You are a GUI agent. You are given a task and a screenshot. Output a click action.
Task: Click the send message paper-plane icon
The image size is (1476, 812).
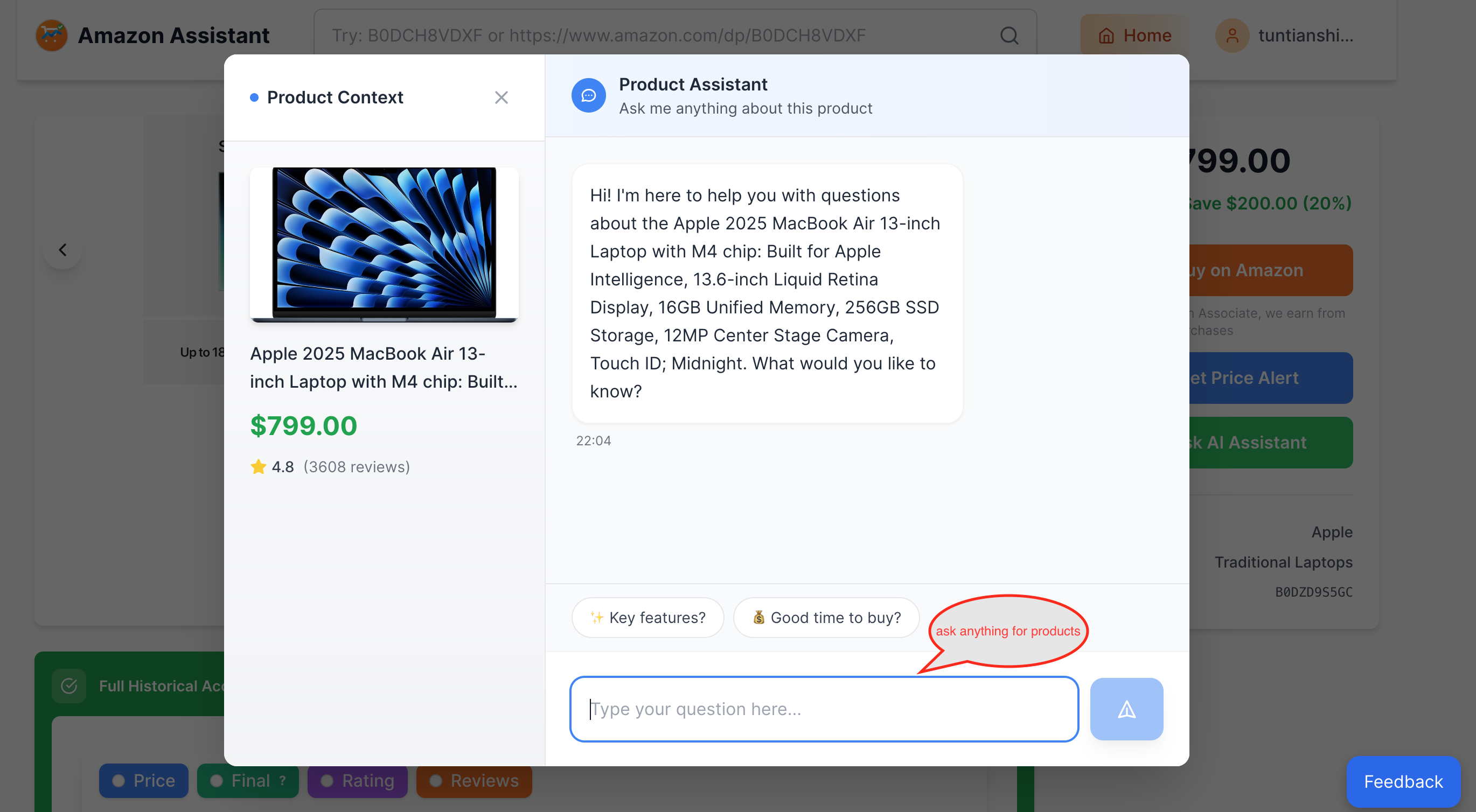coord(1126,709)
